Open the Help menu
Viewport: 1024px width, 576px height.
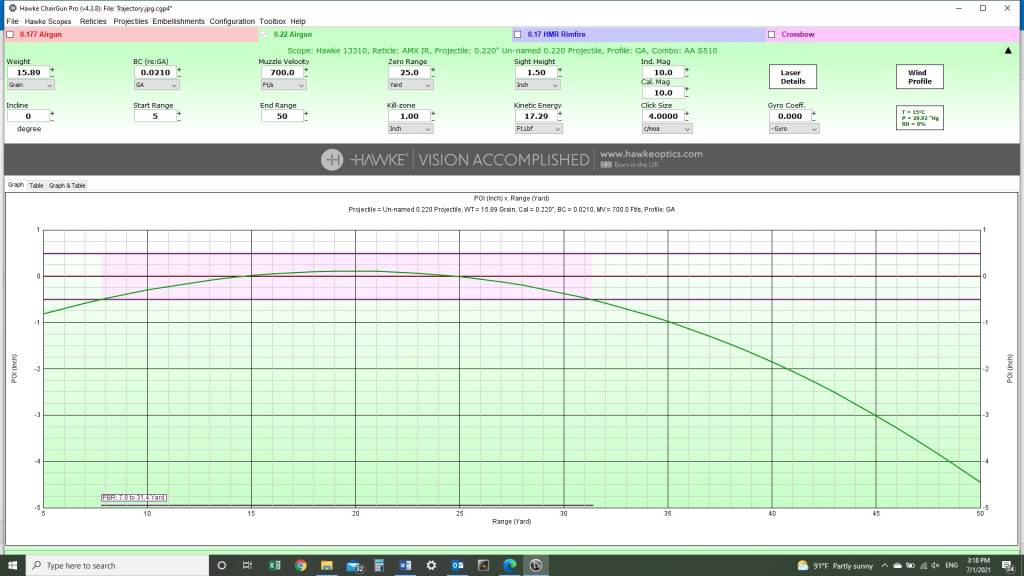(298, 22)
